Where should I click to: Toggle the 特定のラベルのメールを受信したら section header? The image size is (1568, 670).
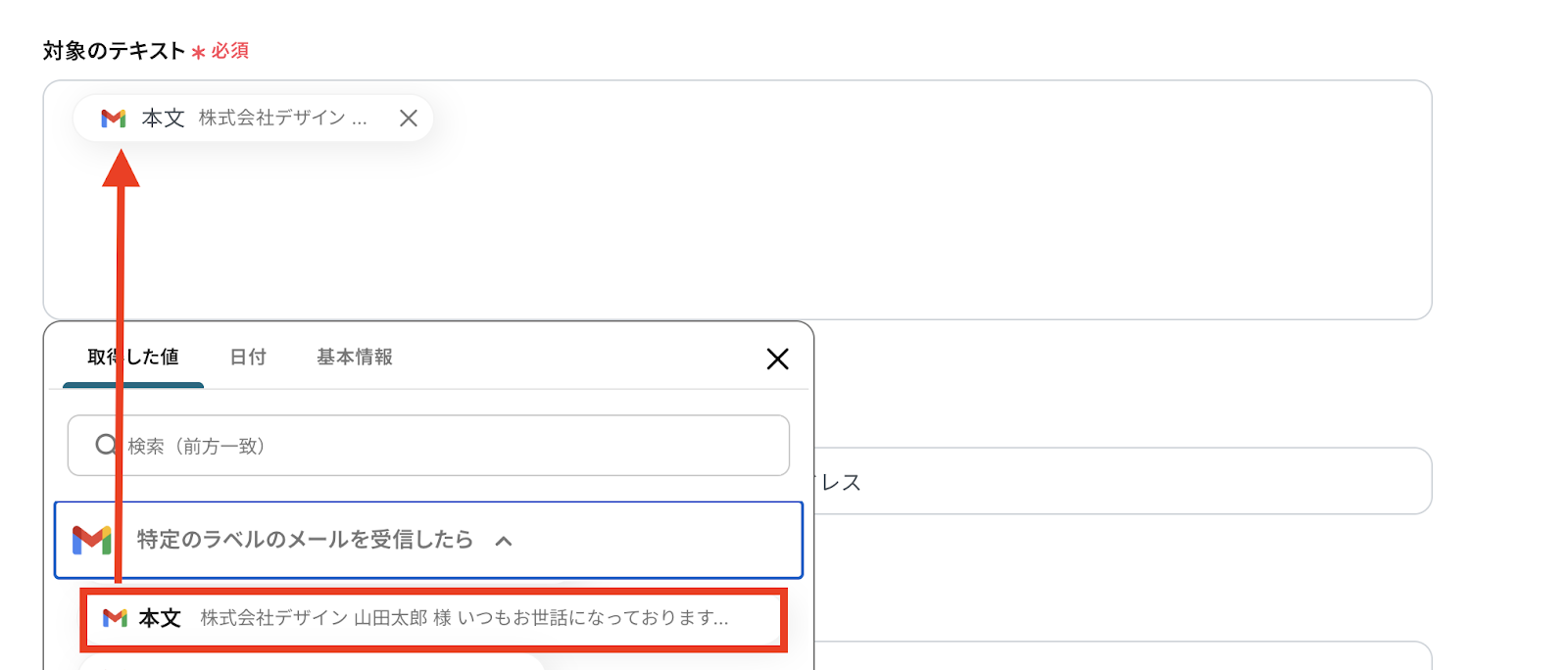coord(304,540)
